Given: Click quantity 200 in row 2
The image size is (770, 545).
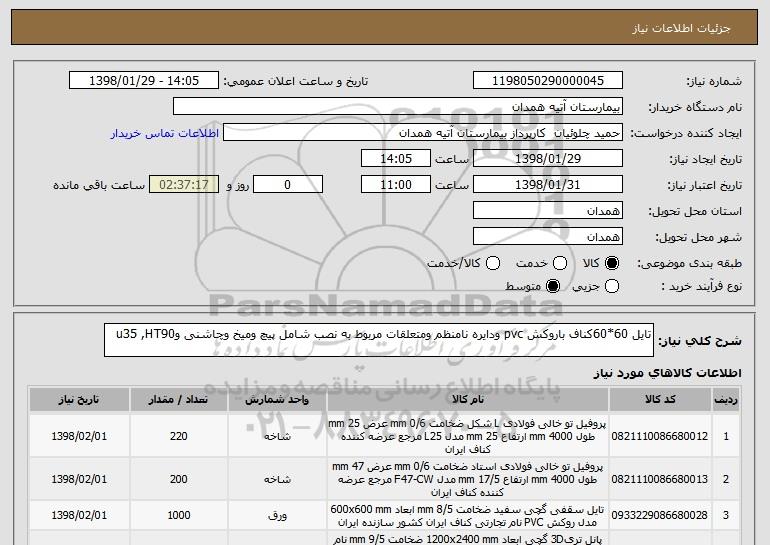Looking at the screenshot, I should pyautogui.click(x=178, y=479).
